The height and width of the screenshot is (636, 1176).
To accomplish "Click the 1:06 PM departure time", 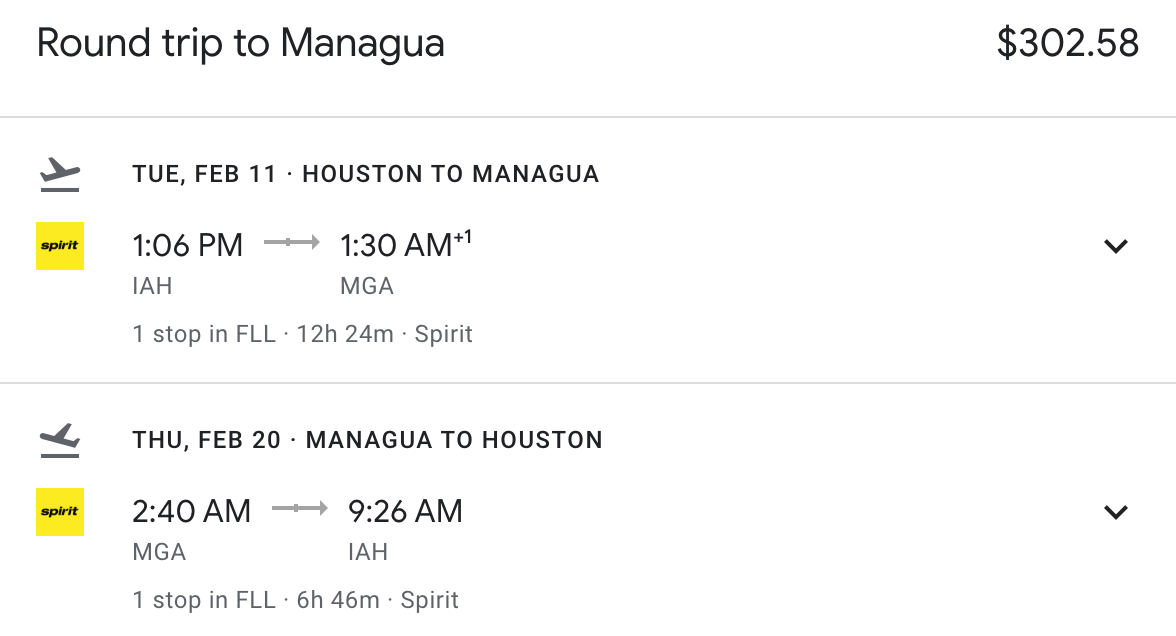I will click(x=188, y=245).
